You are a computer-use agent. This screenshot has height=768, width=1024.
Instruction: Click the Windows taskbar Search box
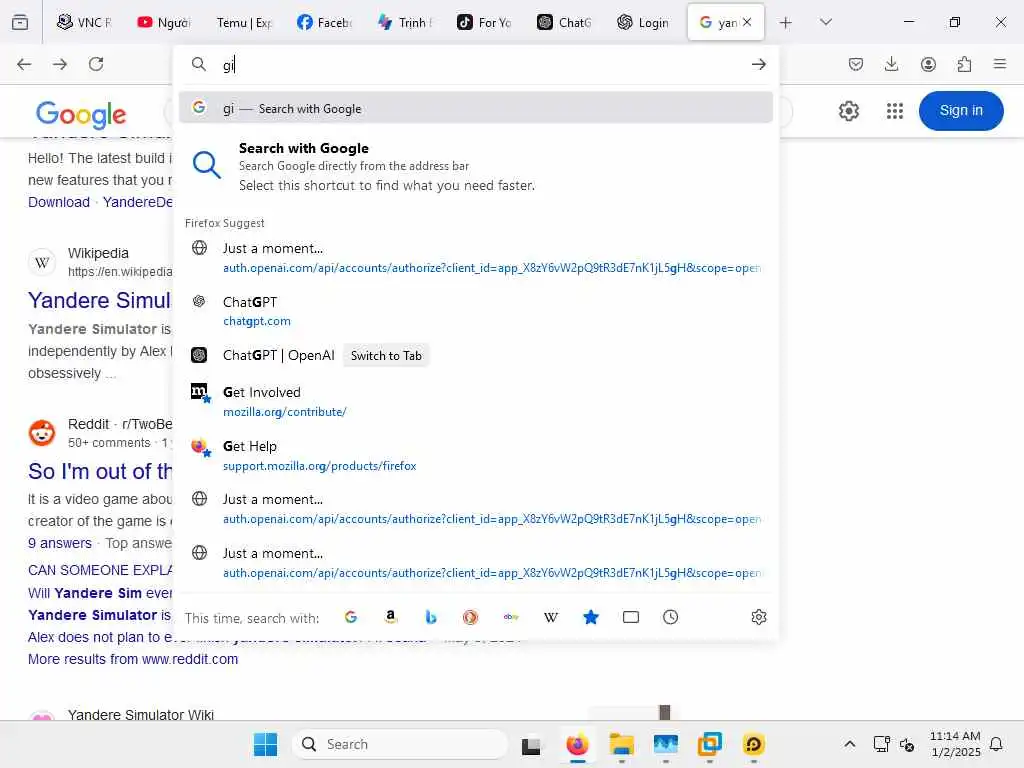pyautogui.click(x=400, y=744)
